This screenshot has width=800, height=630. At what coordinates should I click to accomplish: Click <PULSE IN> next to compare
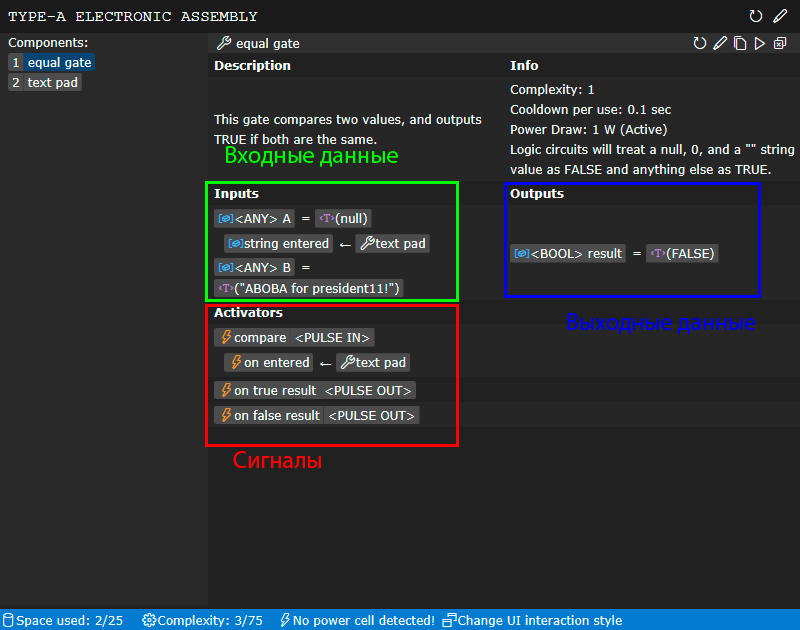[x=332, y=338]
